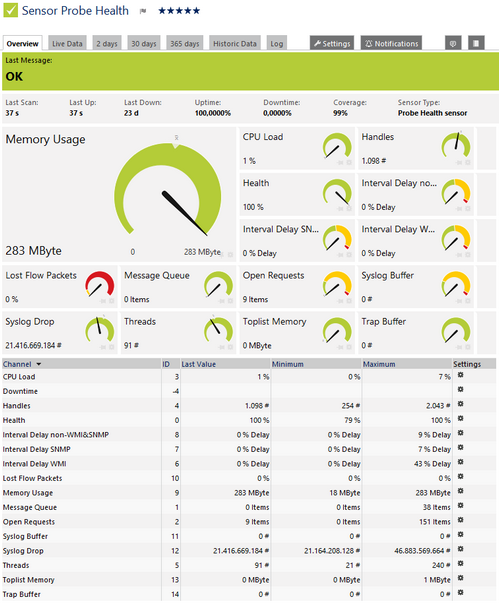This screenshot has height=603, width=499.
Task: Switch to the Live Data tab
Action: (x=67, y=43)
